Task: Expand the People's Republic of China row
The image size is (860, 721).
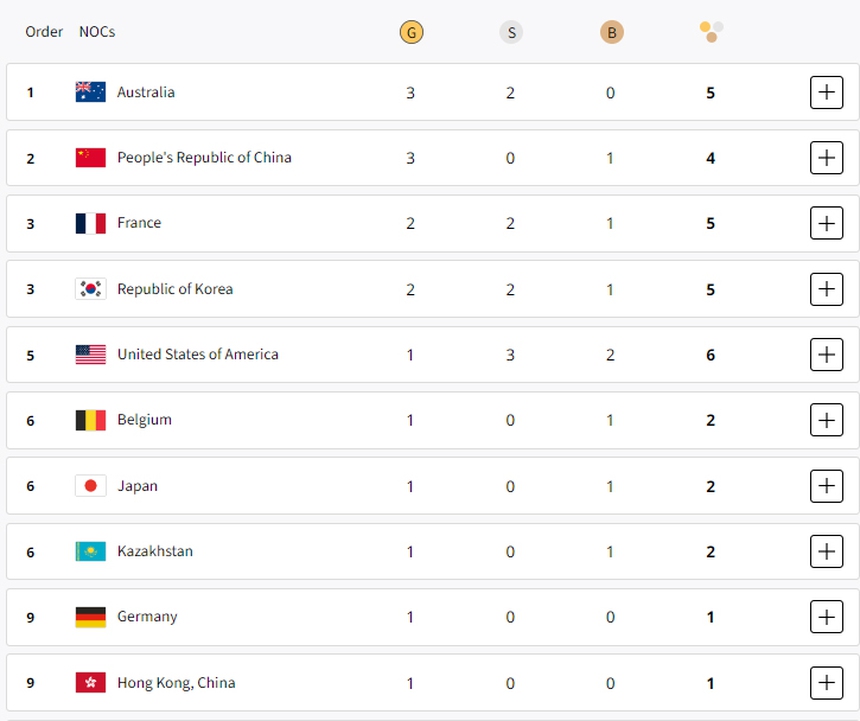Action: pyautogui.click(x=827, y=157)
